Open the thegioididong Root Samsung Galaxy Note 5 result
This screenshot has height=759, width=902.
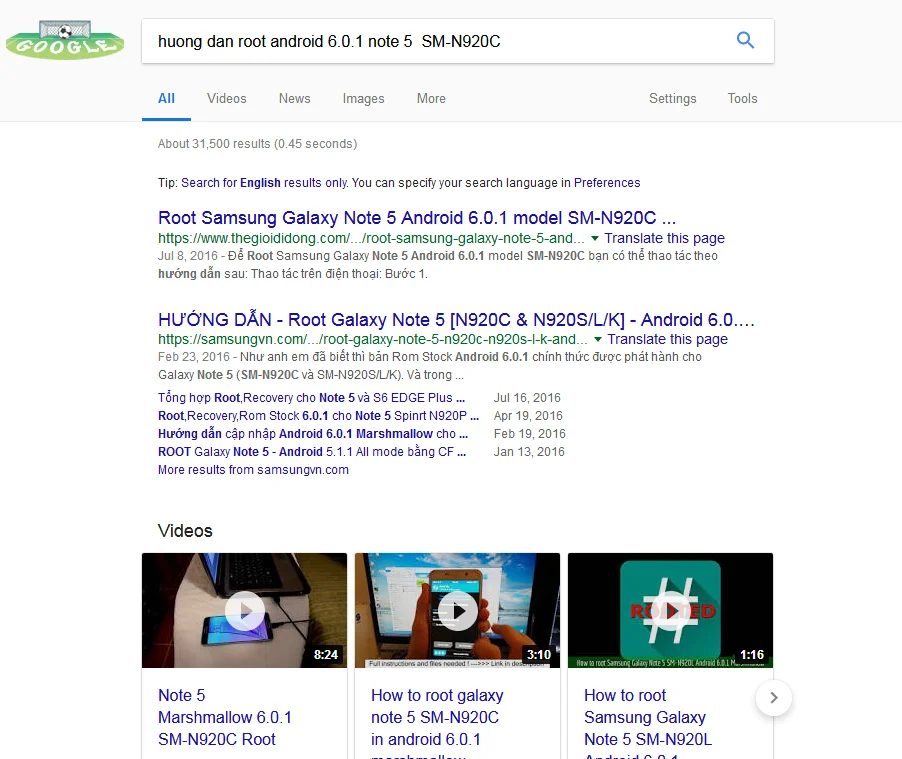tap(417, 218)
